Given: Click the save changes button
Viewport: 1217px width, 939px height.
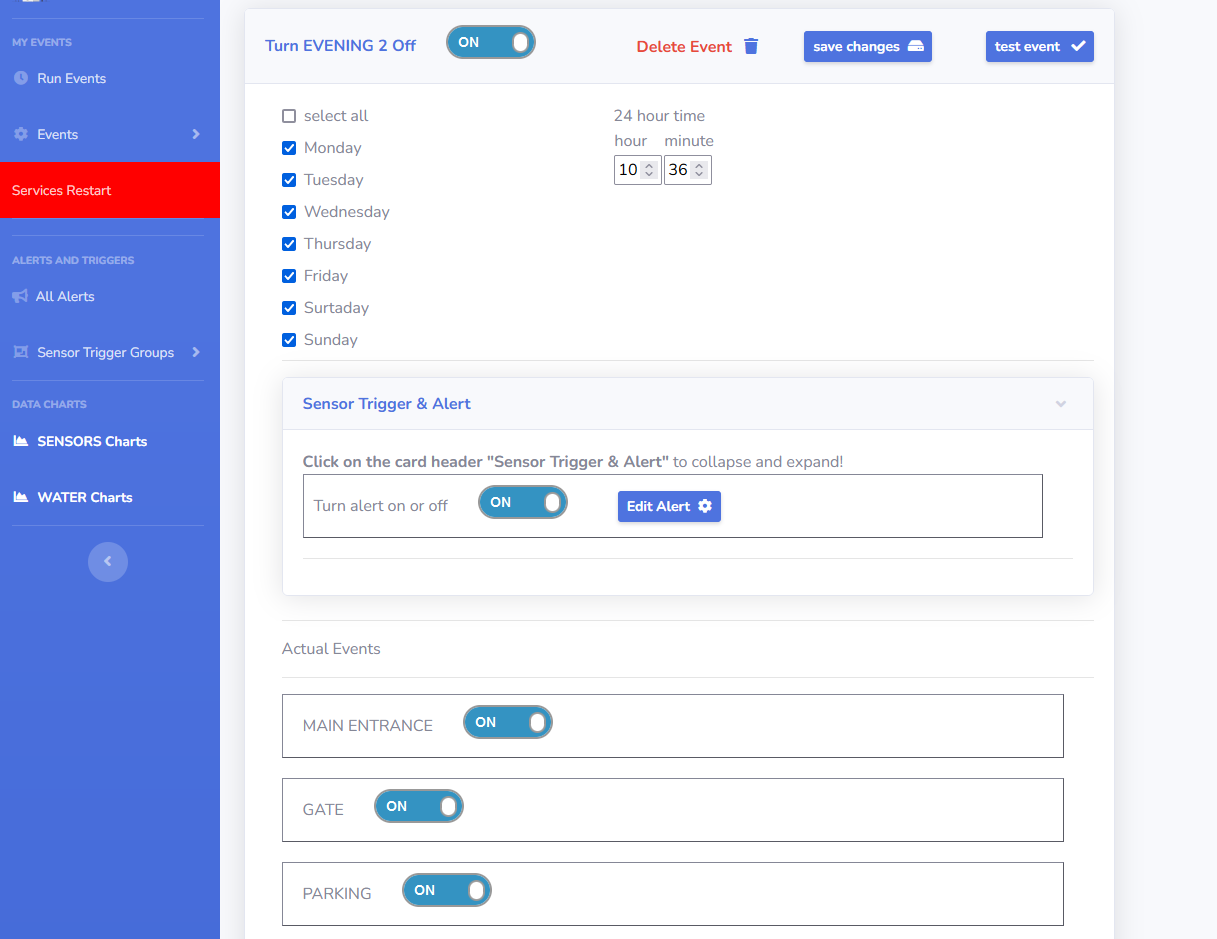Looking at the screenshot, I should point(867,47).
